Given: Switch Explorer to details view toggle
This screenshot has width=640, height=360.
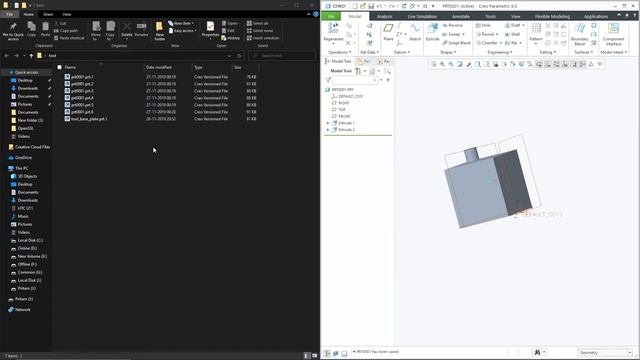Looking at the screenshot, I should click(x=307, y=356).
